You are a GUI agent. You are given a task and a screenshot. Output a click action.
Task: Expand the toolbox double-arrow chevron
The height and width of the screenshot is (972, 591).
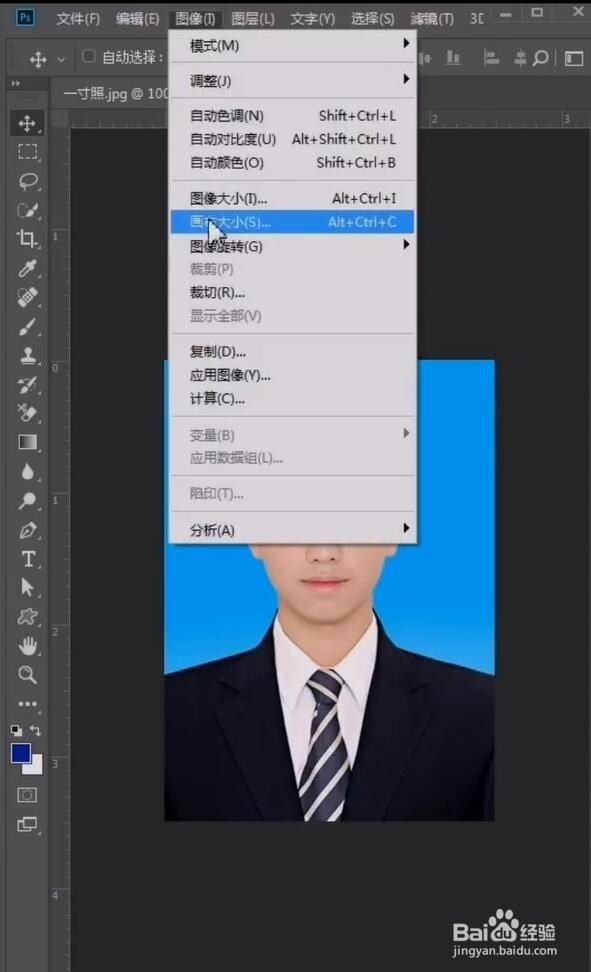(16, 83)
